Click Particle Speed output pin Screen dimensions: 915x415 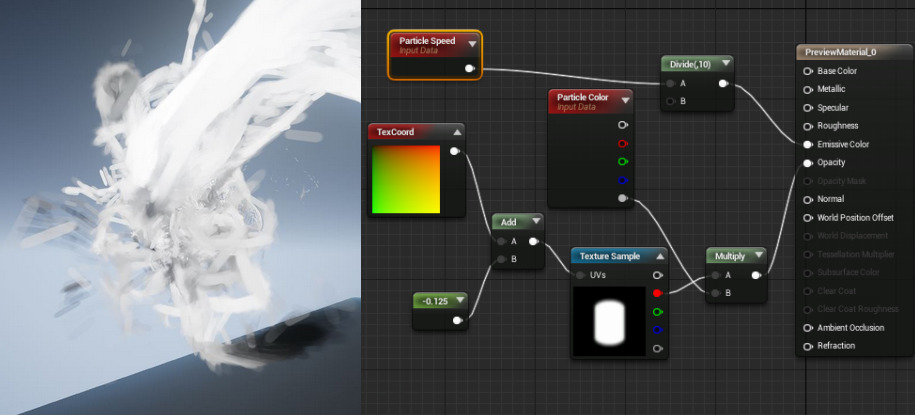(470, 69)
